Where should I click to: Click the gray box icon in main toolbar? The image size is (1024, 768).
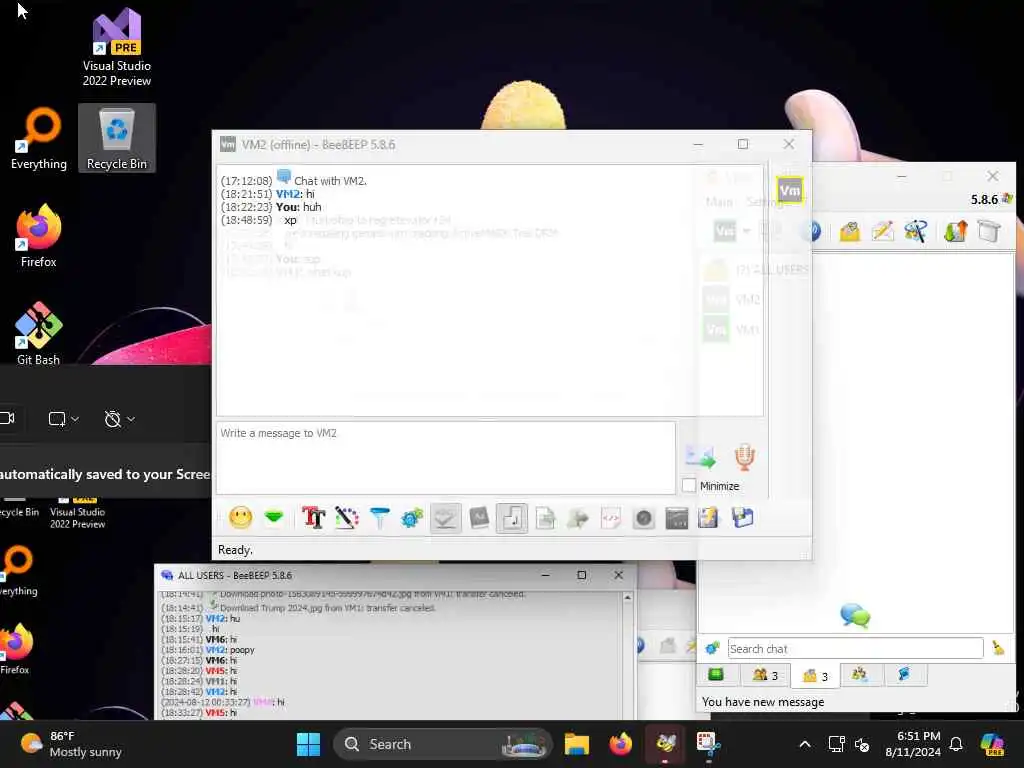[x=989, y=231]
